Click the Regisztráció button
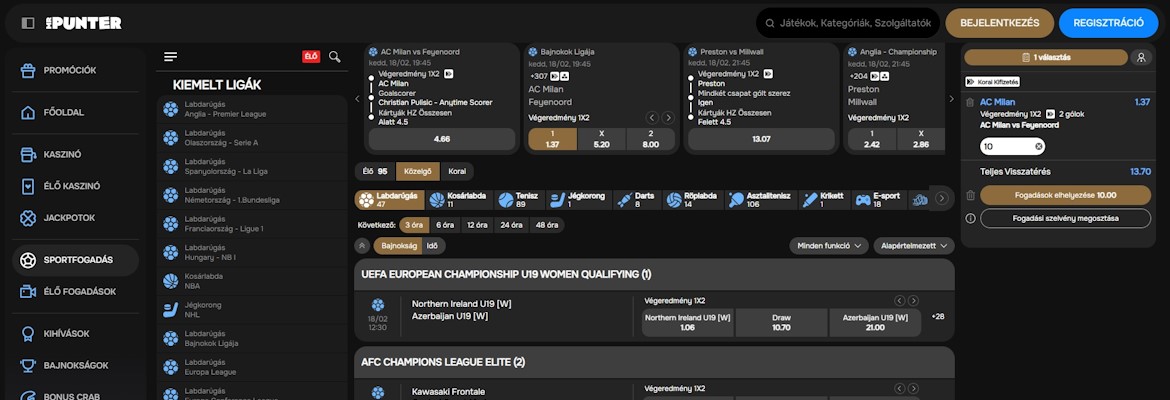 [1108, 23]
